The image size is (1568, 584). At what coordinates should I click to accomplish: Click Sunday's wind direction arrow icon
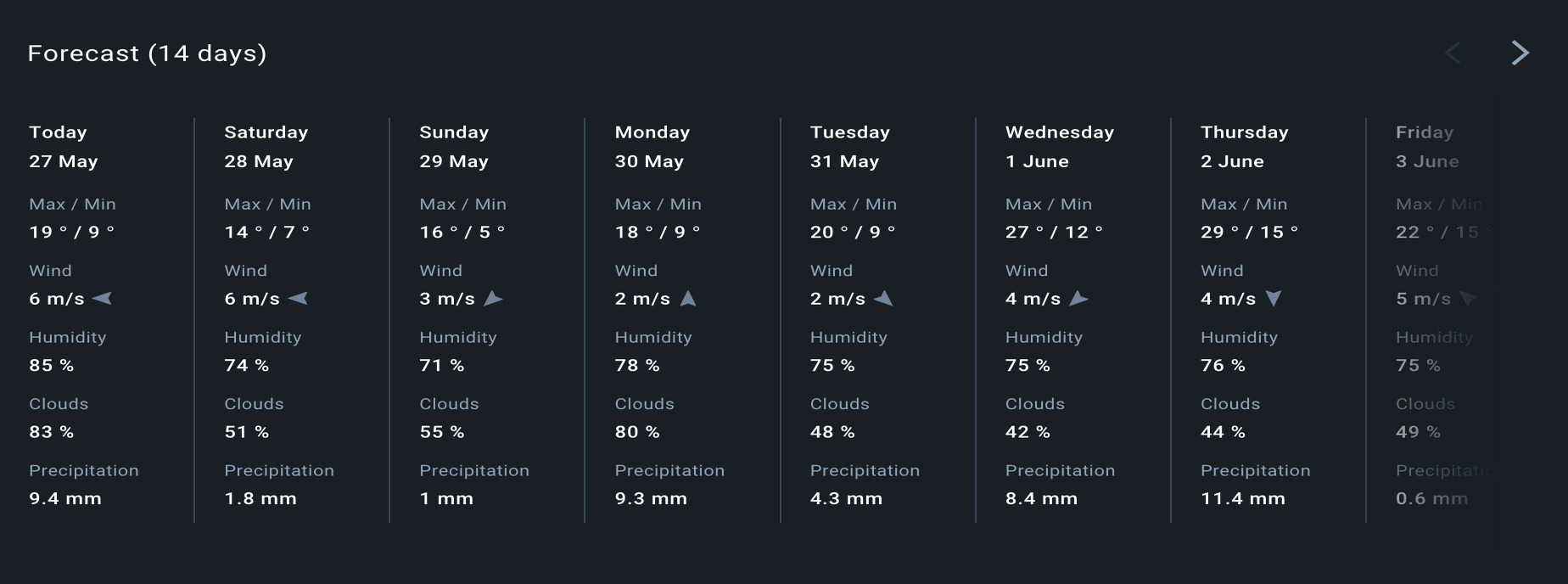[x=493, y=299]
